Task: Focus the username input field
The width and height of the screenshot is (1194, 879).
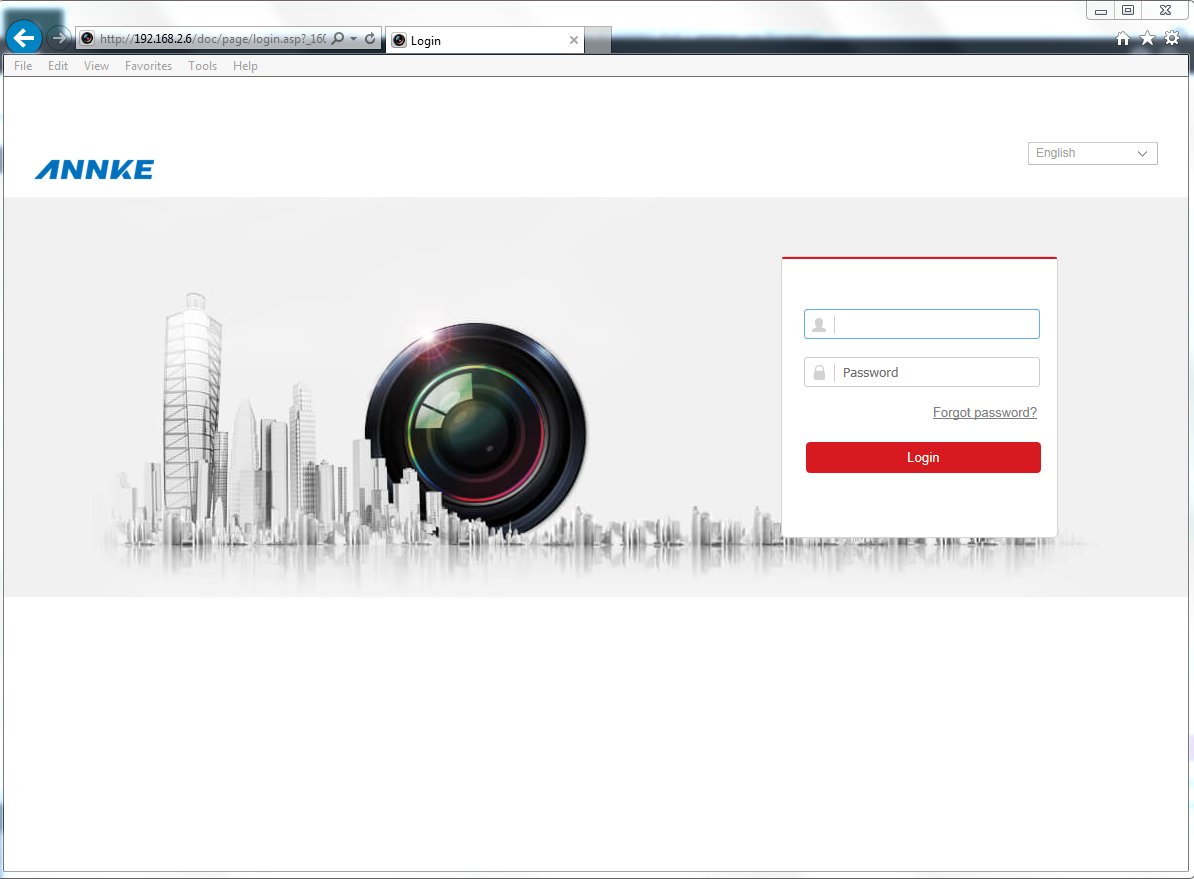Action: 935,324
